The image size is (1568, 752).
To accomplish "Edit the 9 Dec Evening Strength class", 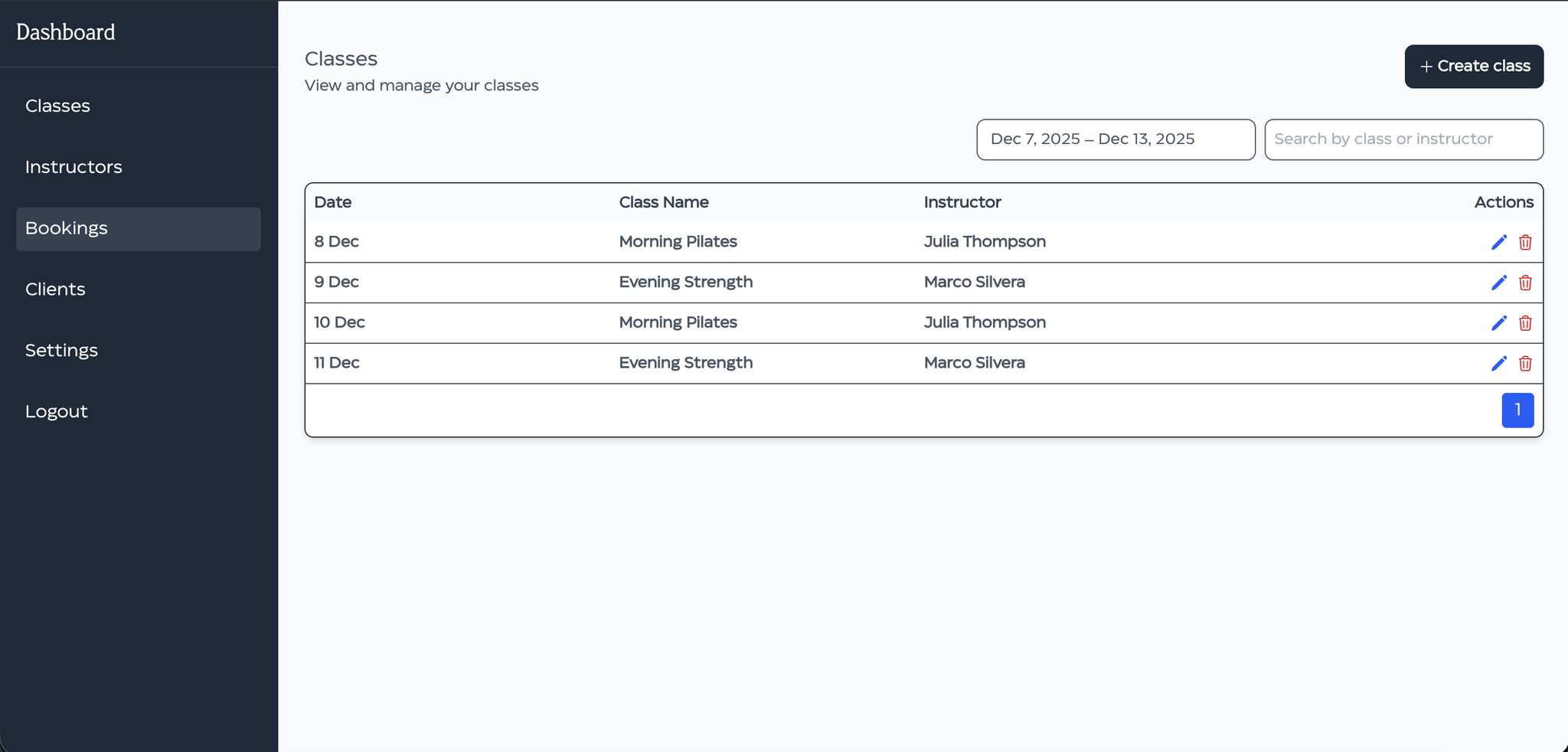I will coord(1498,283).
